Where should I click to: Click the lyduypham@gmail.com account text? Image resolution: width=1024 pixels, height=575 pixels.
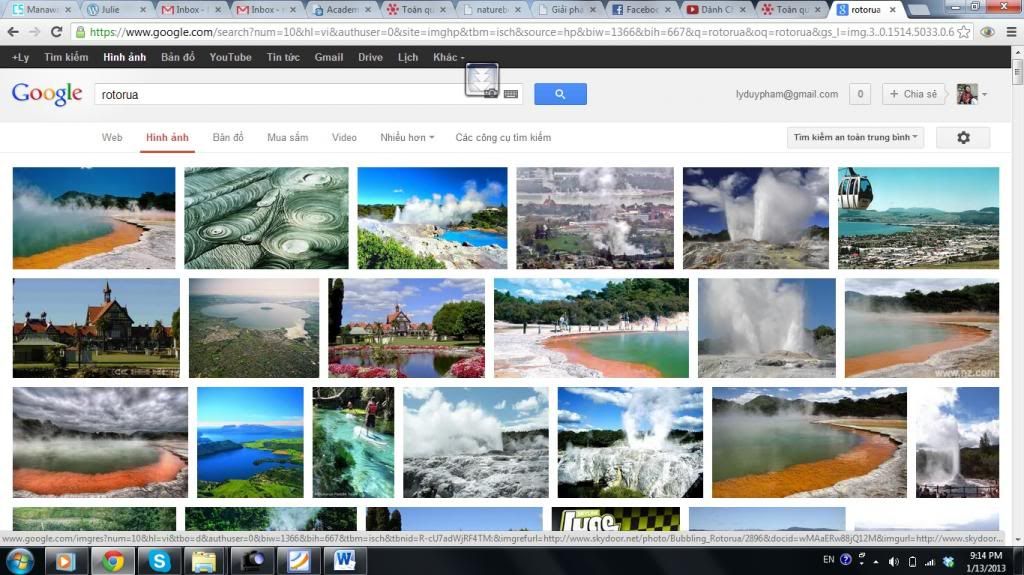(x=786, y=94)
